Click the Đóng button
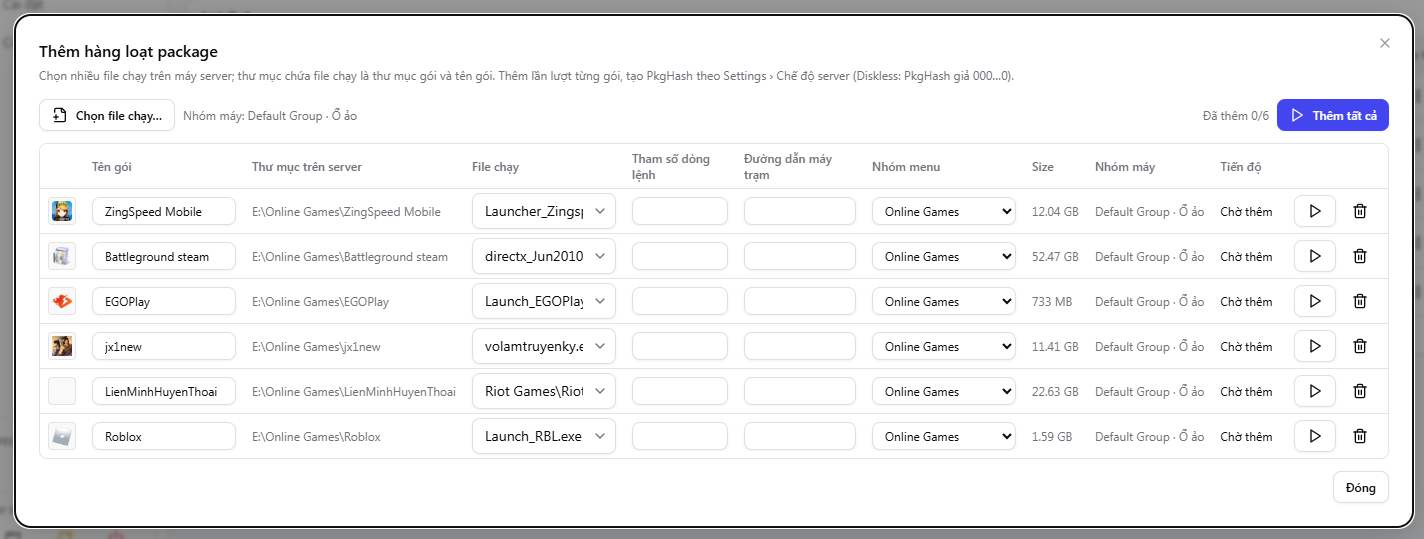Image resolution: width=1424 pixels, height=539 pixels. coord(1361,487)
